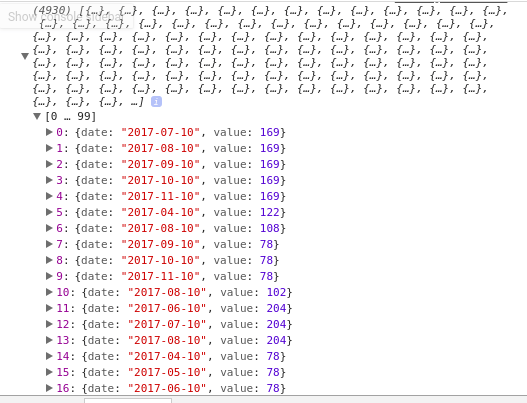Click value 169 in entry 2
Viewport: 527px width, 403px height.
[270, 164]
